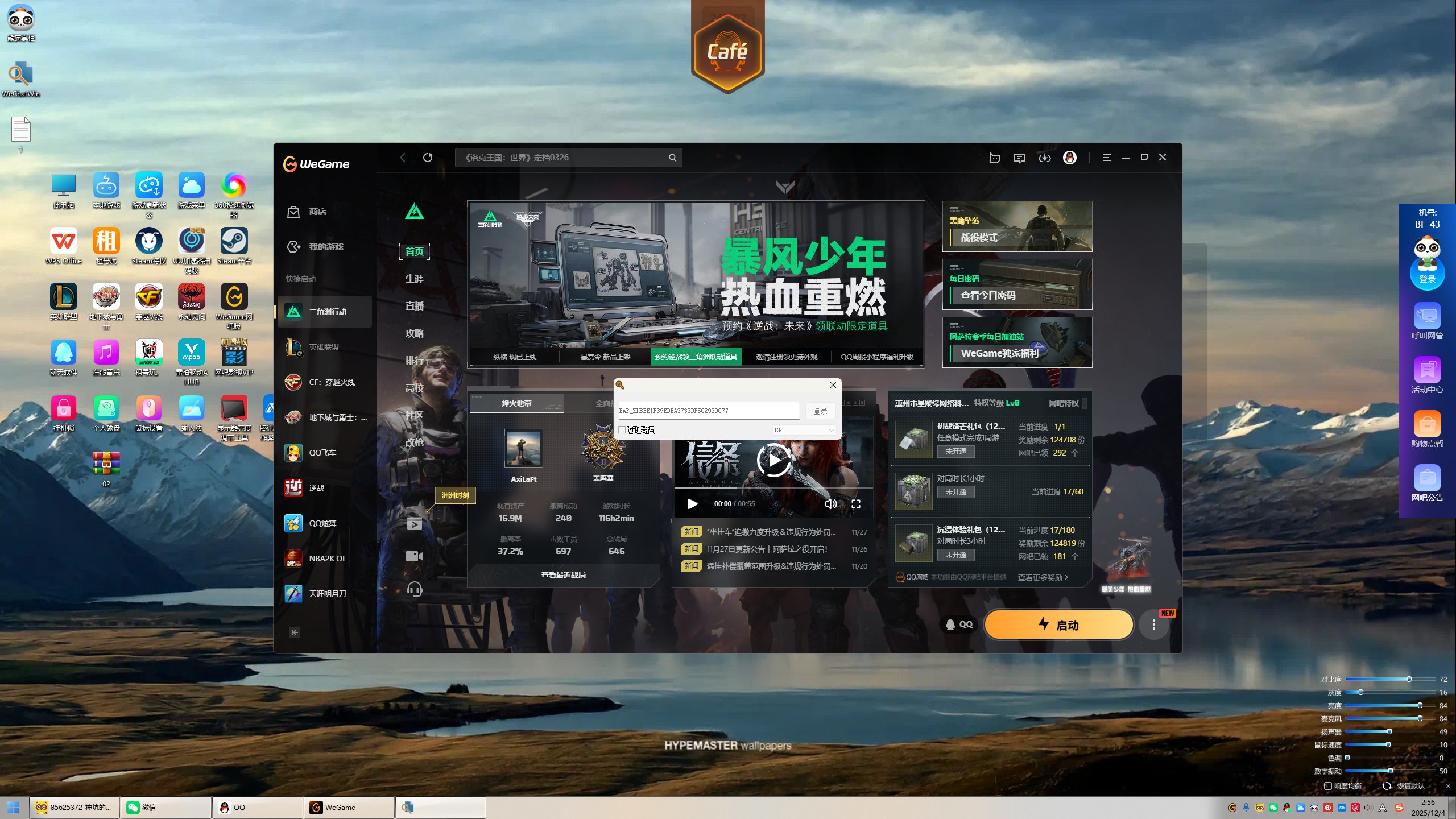Viewport: 1456px width, 819px height.
Task: Open the WeGame messages icon
Action: click(1019, 158)
